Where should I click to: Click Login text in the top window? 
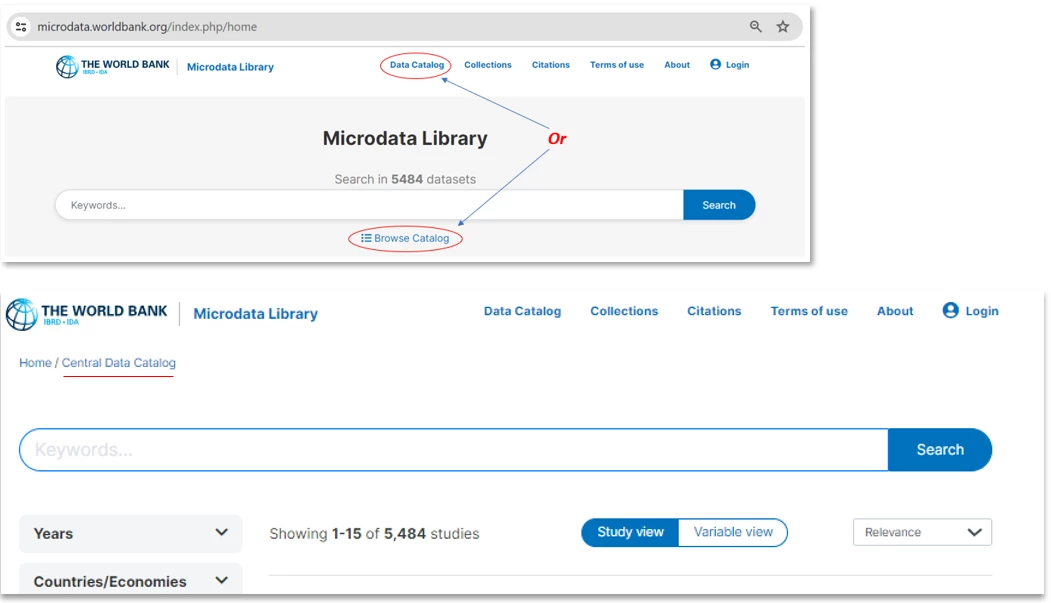(x=737, y=65)
